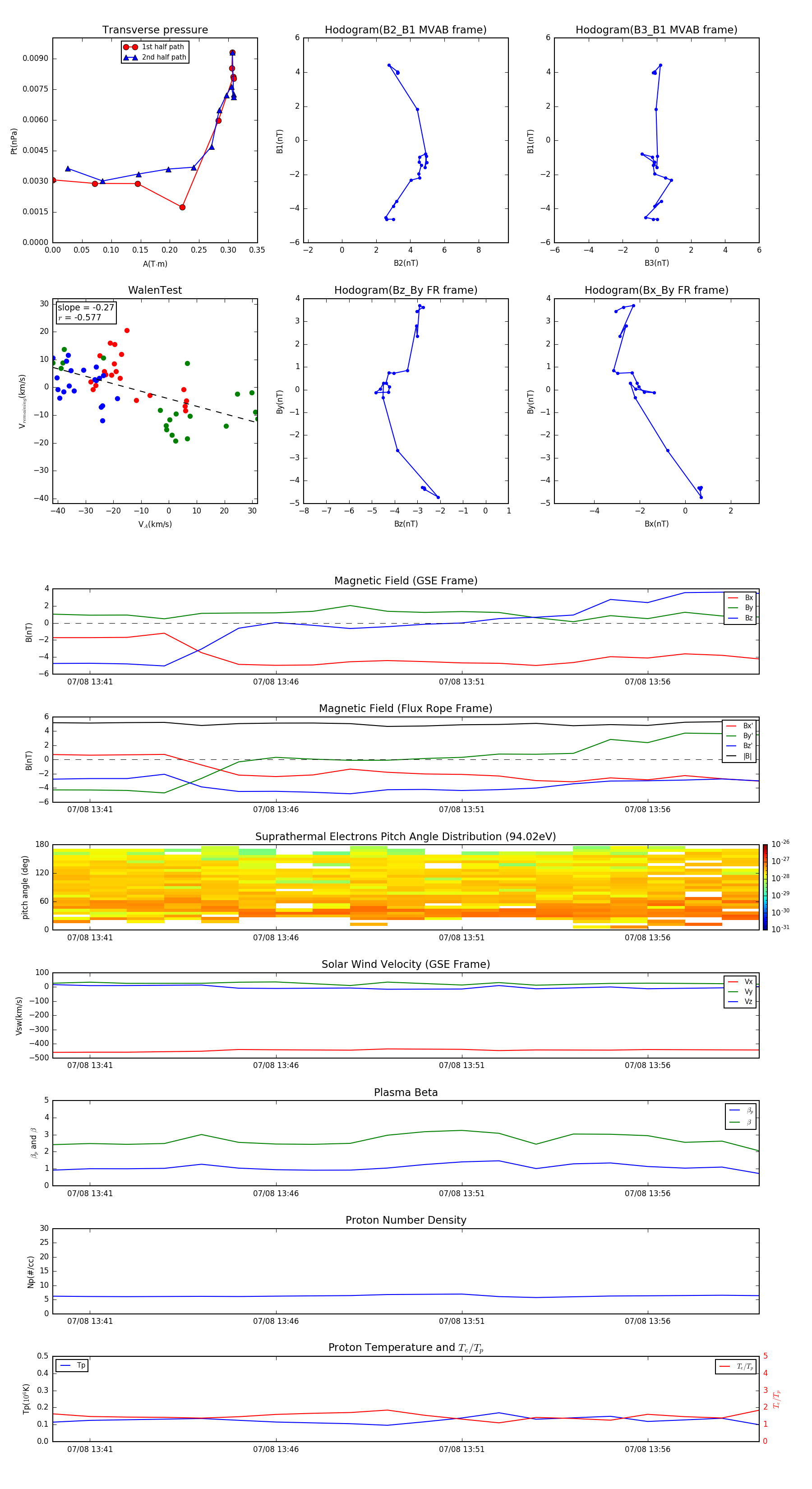Click the 'Vz' solar wind legend entry
This screenshot has height=1489, width=812.
click(x=740, y=1002)
